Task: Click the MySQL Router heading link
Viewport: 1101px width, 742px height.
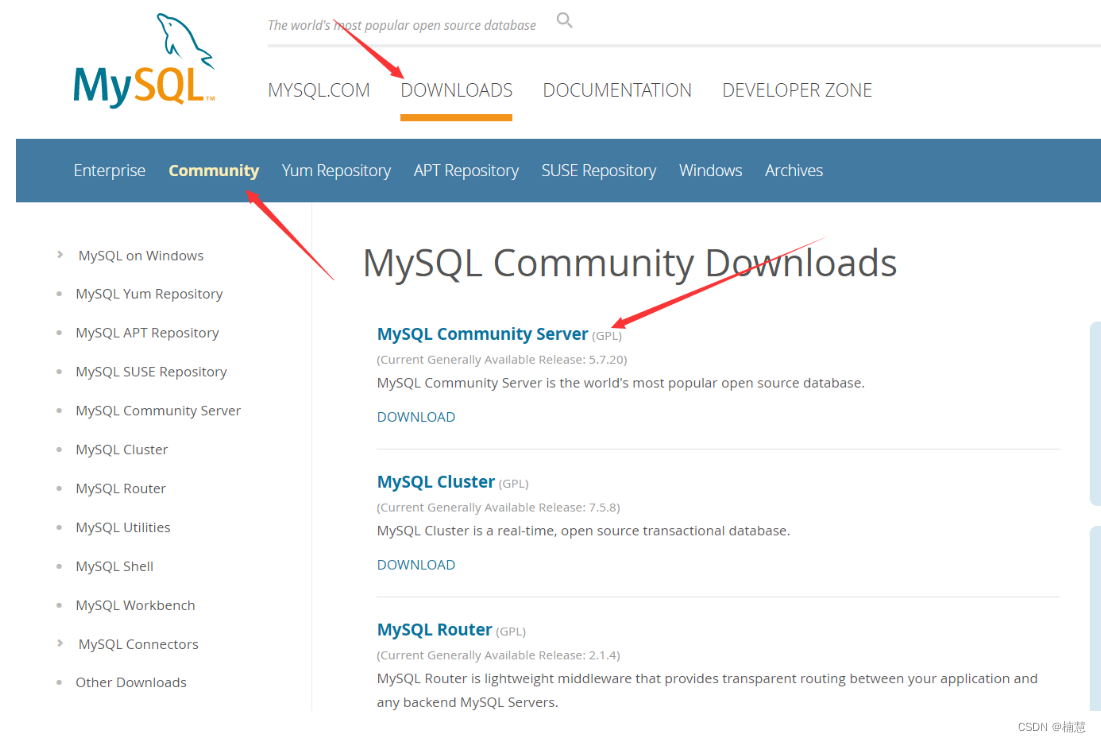Action: [435, 630]
